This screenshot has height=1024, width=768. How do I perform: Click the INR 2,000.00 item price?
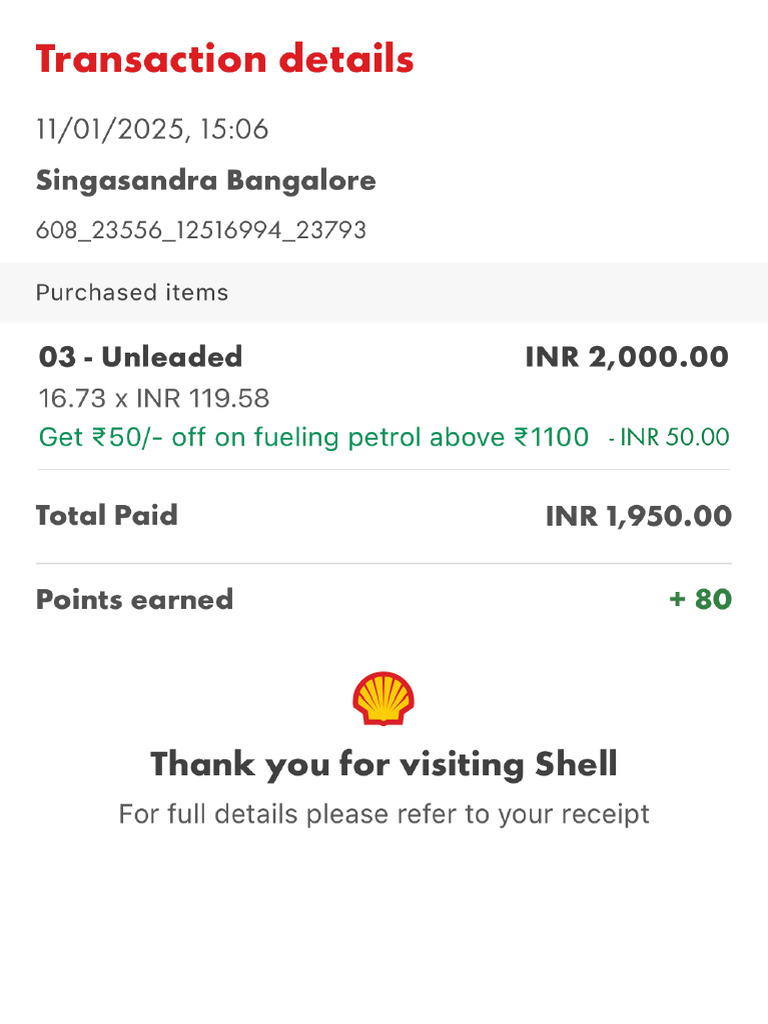[x=627, y=357]
